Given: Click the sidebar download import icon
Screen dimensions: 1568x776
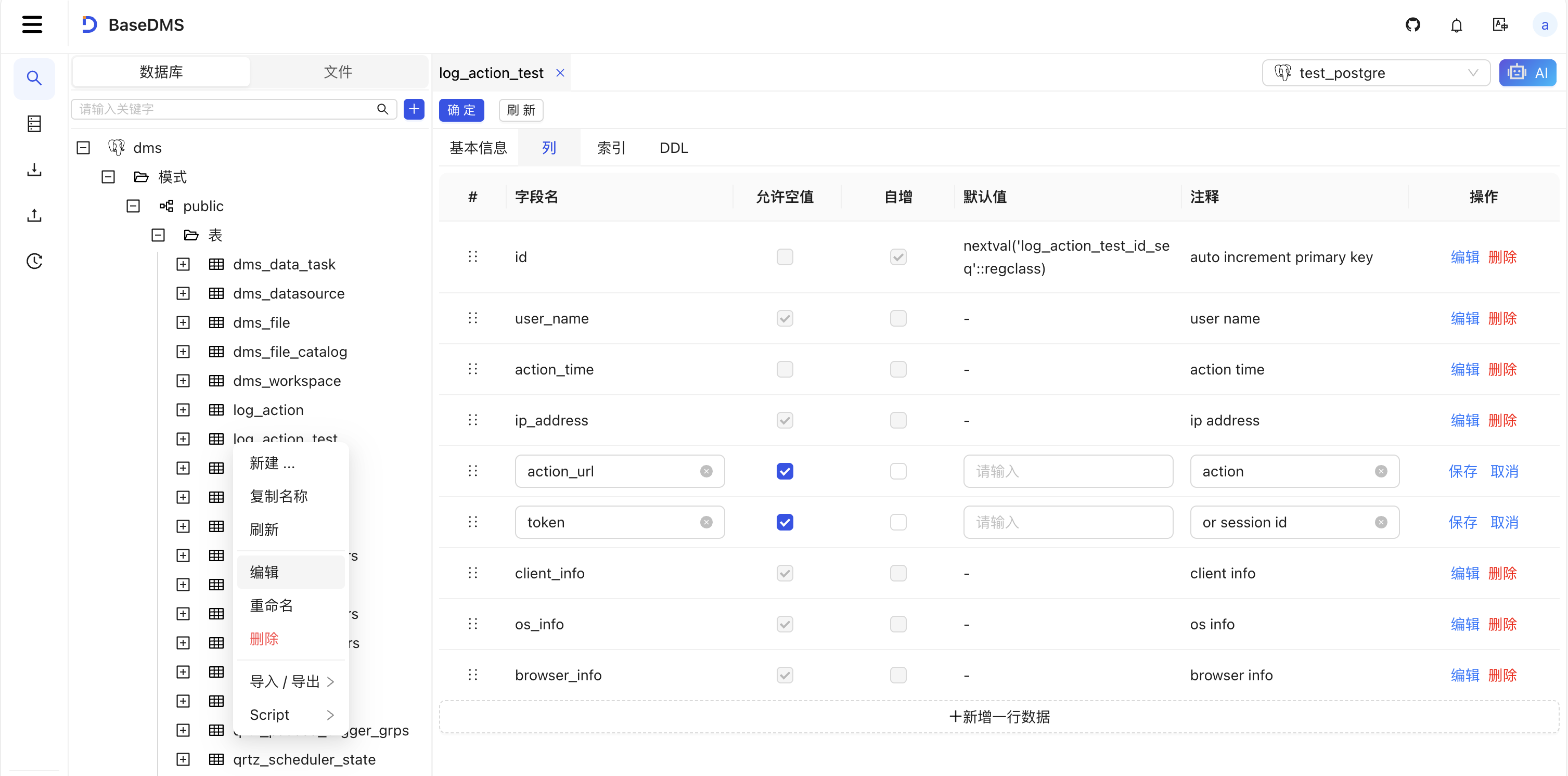Looking at the screenshot, I should 34,170.
